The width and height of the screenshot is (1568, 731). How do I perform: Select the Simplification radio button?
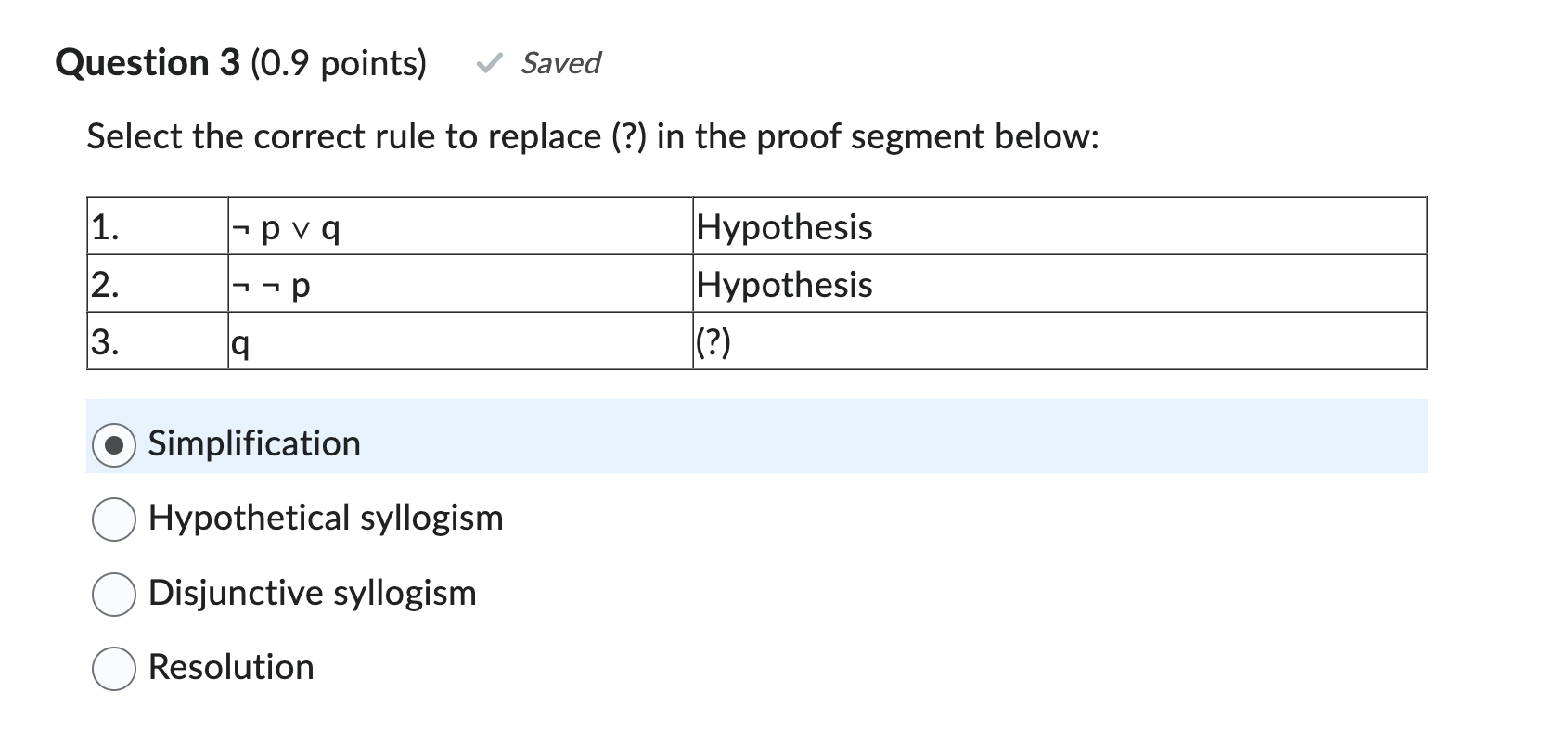click(x=114, y=444)
